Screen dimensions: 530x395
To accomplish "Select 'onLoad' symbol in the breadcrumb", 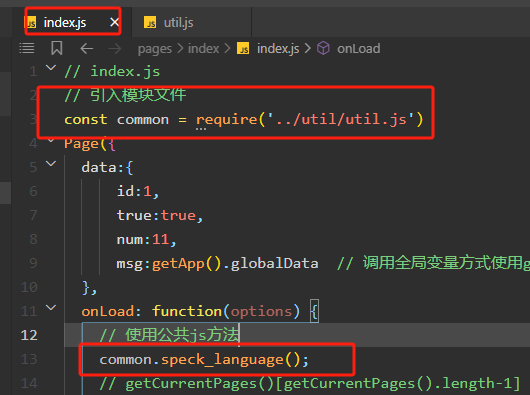I will (x=359, y=49).
